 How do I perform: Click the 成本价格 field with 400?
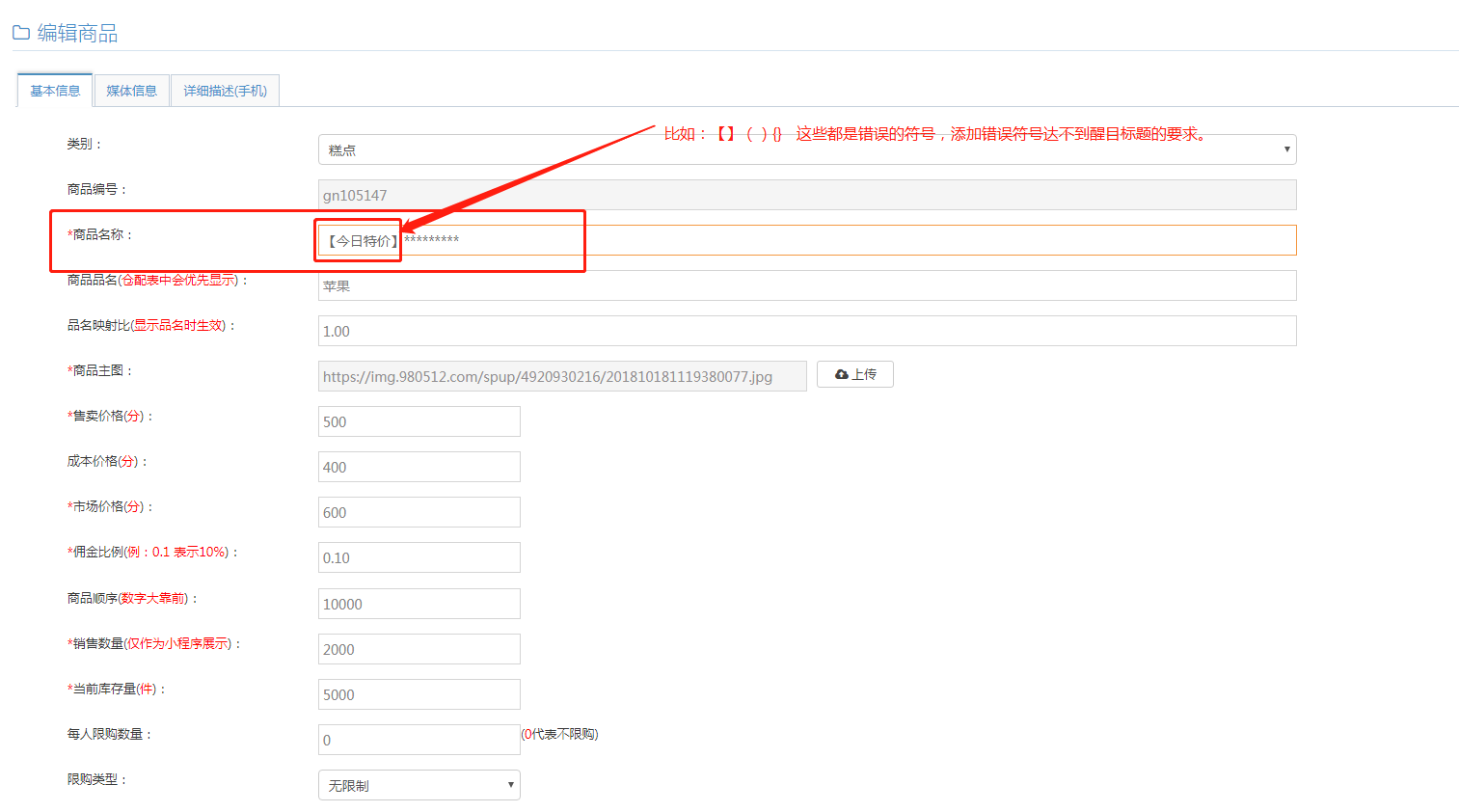pos(419,467)
